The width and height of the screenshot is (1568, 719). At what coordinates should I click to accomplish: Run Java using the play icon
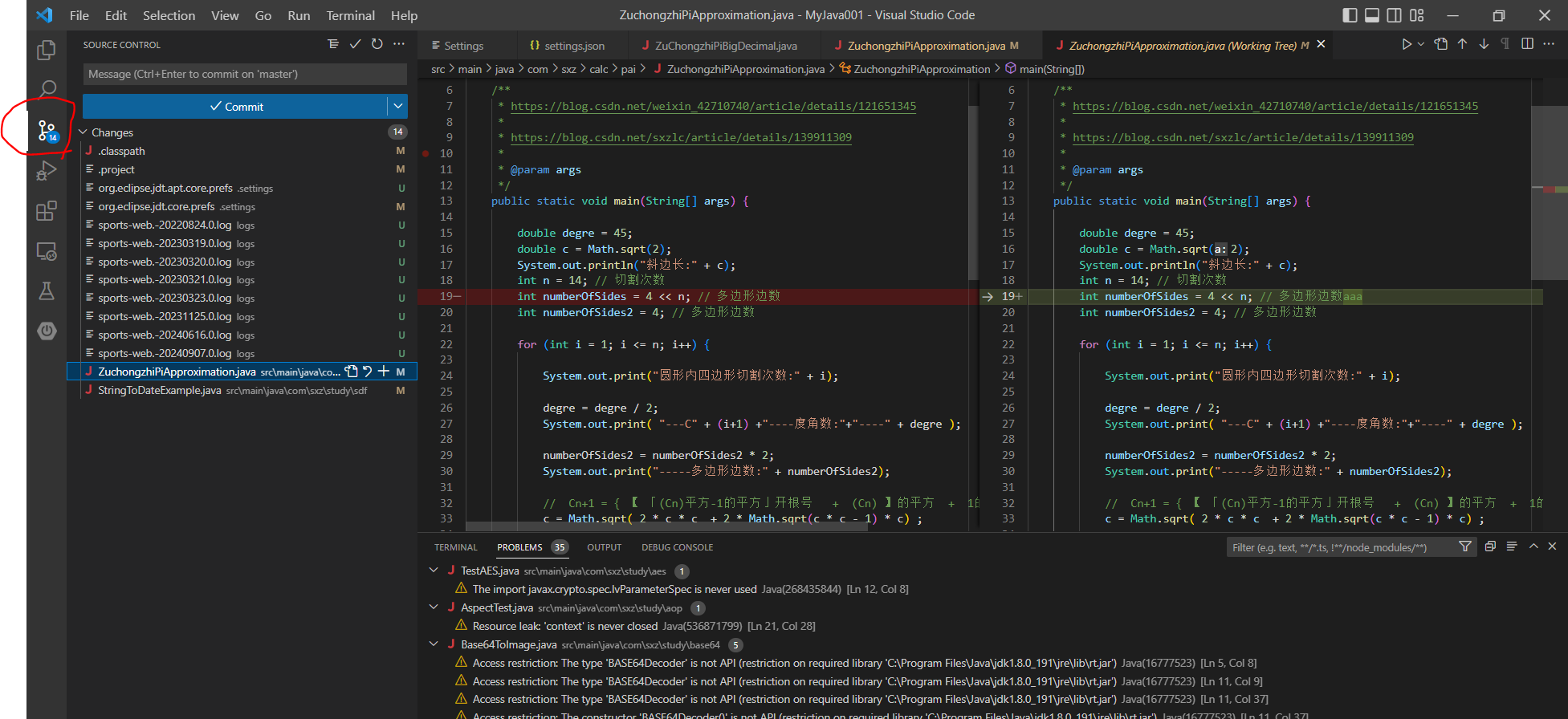pyautogui.click(x=1407, y=44)
